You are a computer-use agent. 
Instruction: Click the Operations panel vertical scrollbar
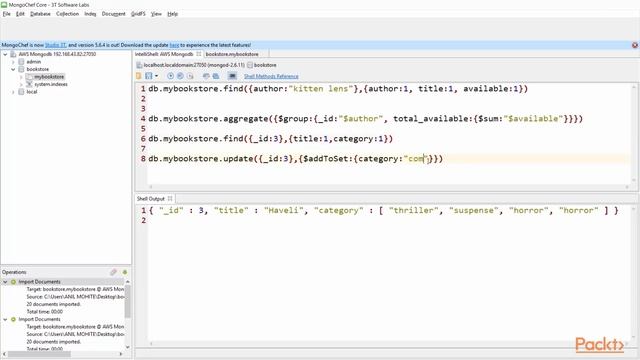[x=128, y=301]
